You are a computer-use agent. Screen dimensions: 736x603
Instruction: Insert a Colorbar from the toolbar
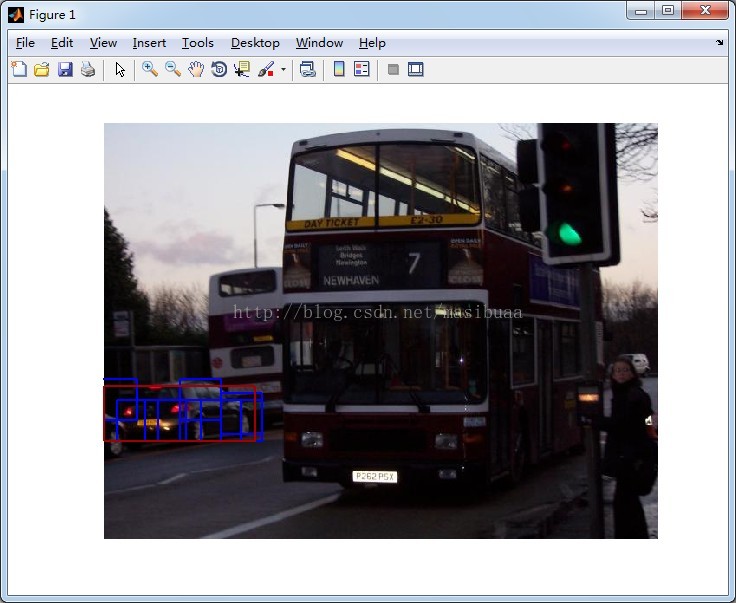(339, 69)
